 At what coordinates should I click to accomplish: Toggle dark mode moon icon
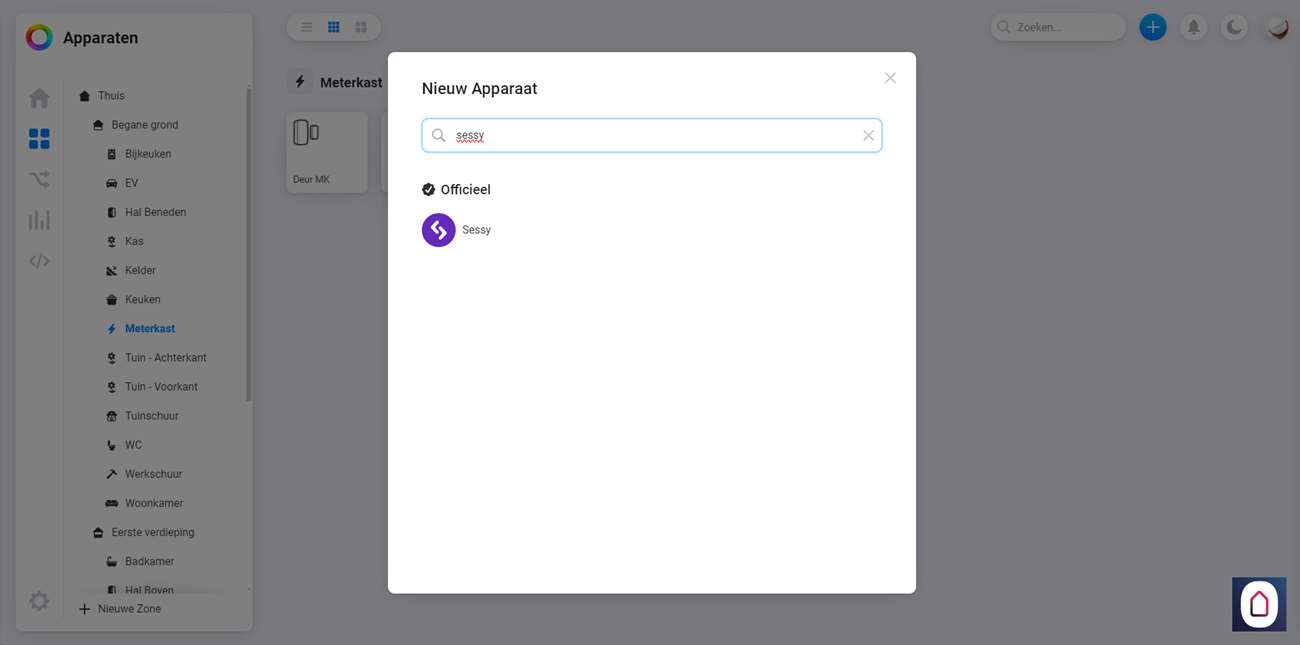point(1235,27)
